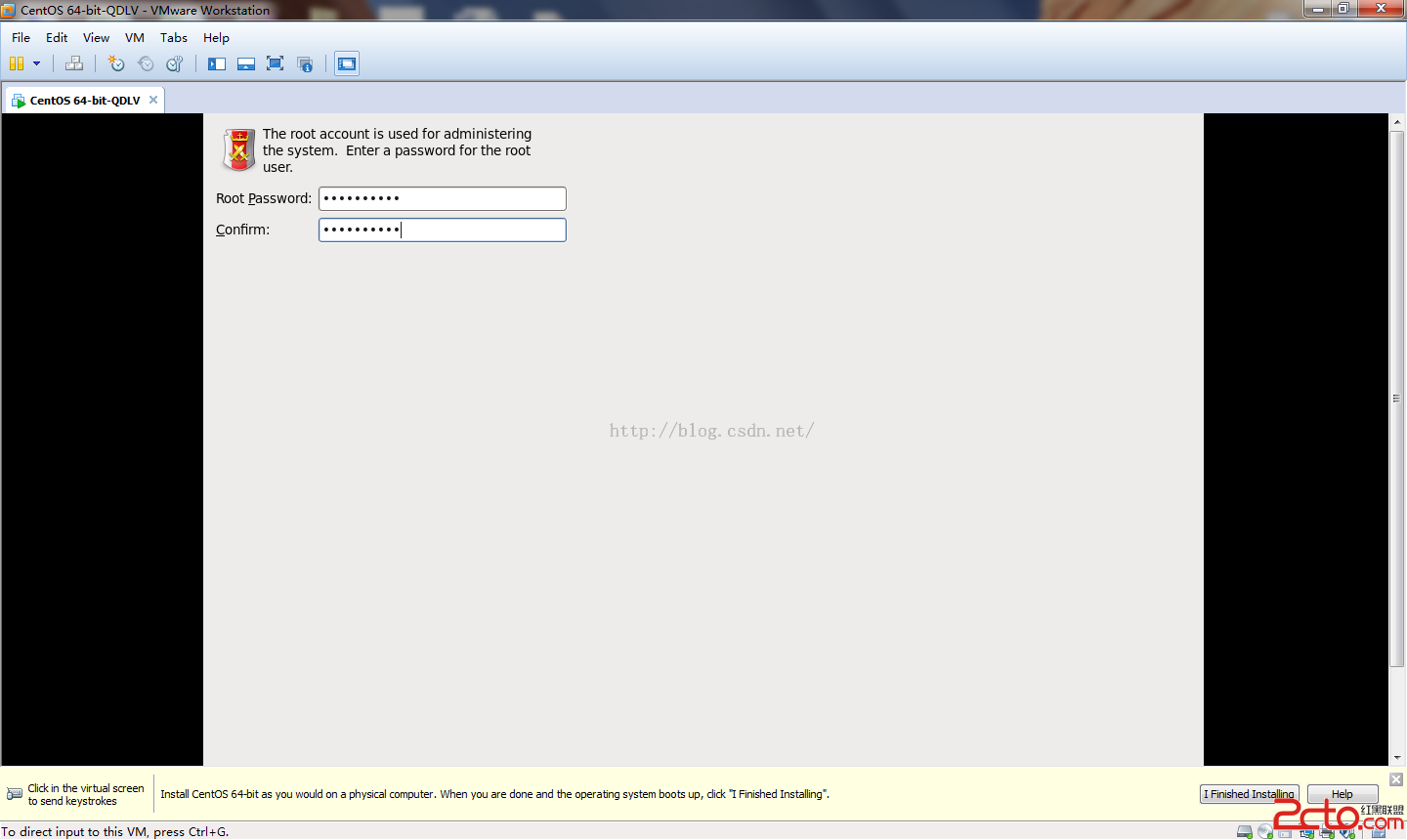
Task: Show or hide the thumbnail bar
Action: tap(246, 63)
